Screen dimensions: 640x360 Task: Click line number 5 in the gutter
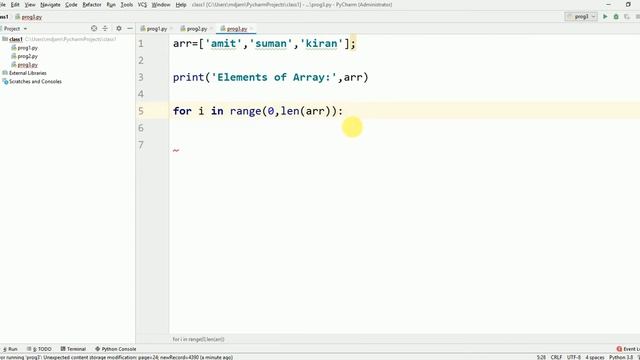[141, 111]
